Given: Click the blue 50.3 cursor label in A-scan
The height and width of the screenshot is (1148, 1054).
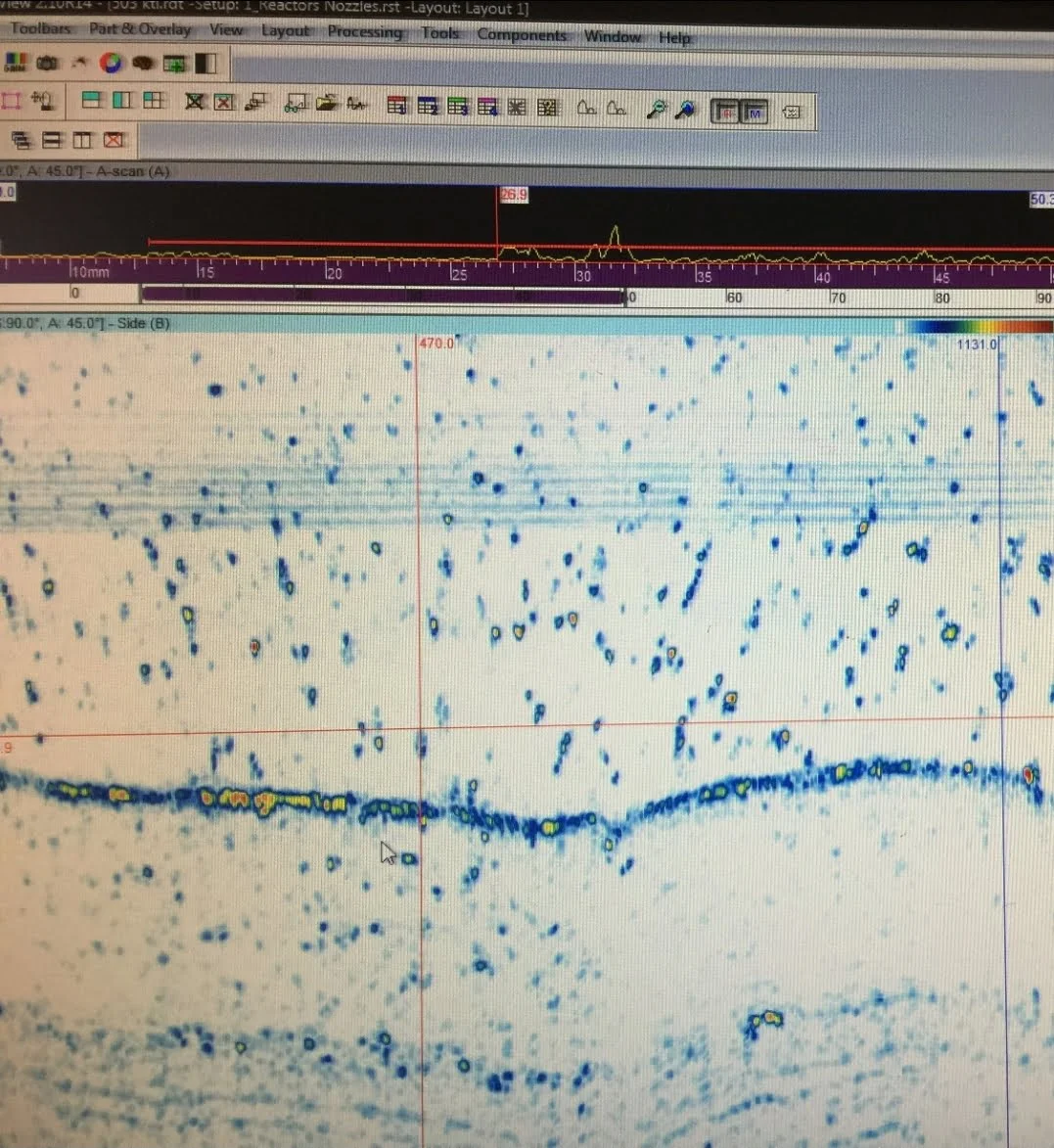Looking at the screenshot, I should [1041, 199].
